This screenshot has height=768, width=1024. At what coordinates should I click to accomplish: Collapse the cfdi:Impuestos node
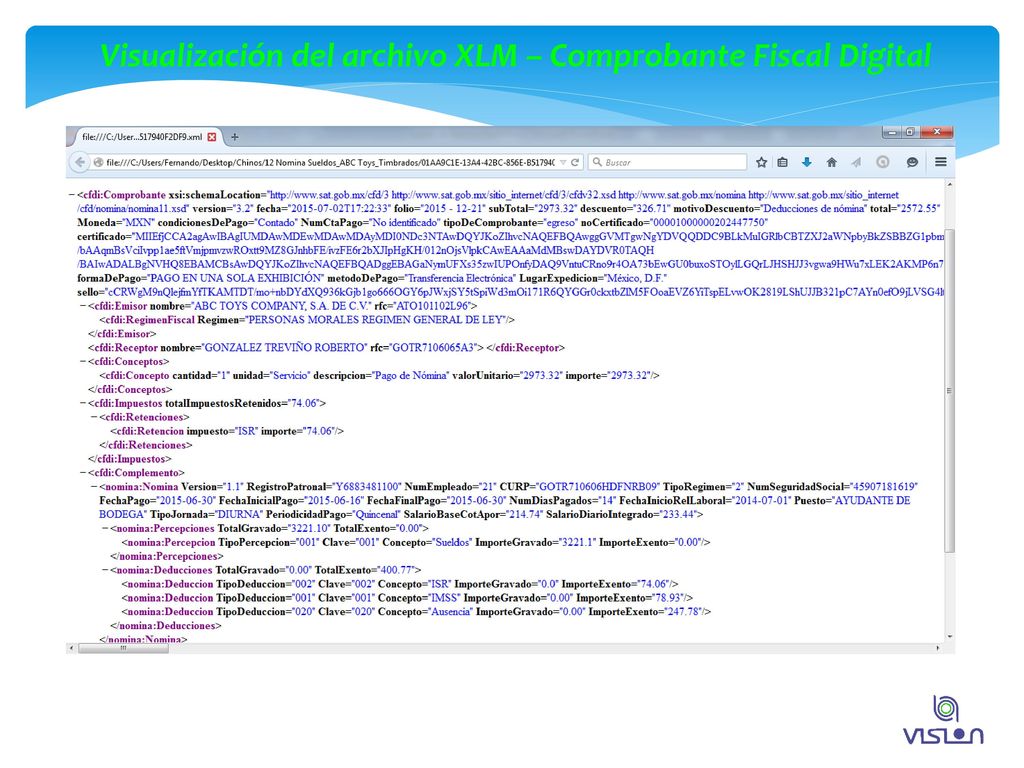tap(82, 403)
